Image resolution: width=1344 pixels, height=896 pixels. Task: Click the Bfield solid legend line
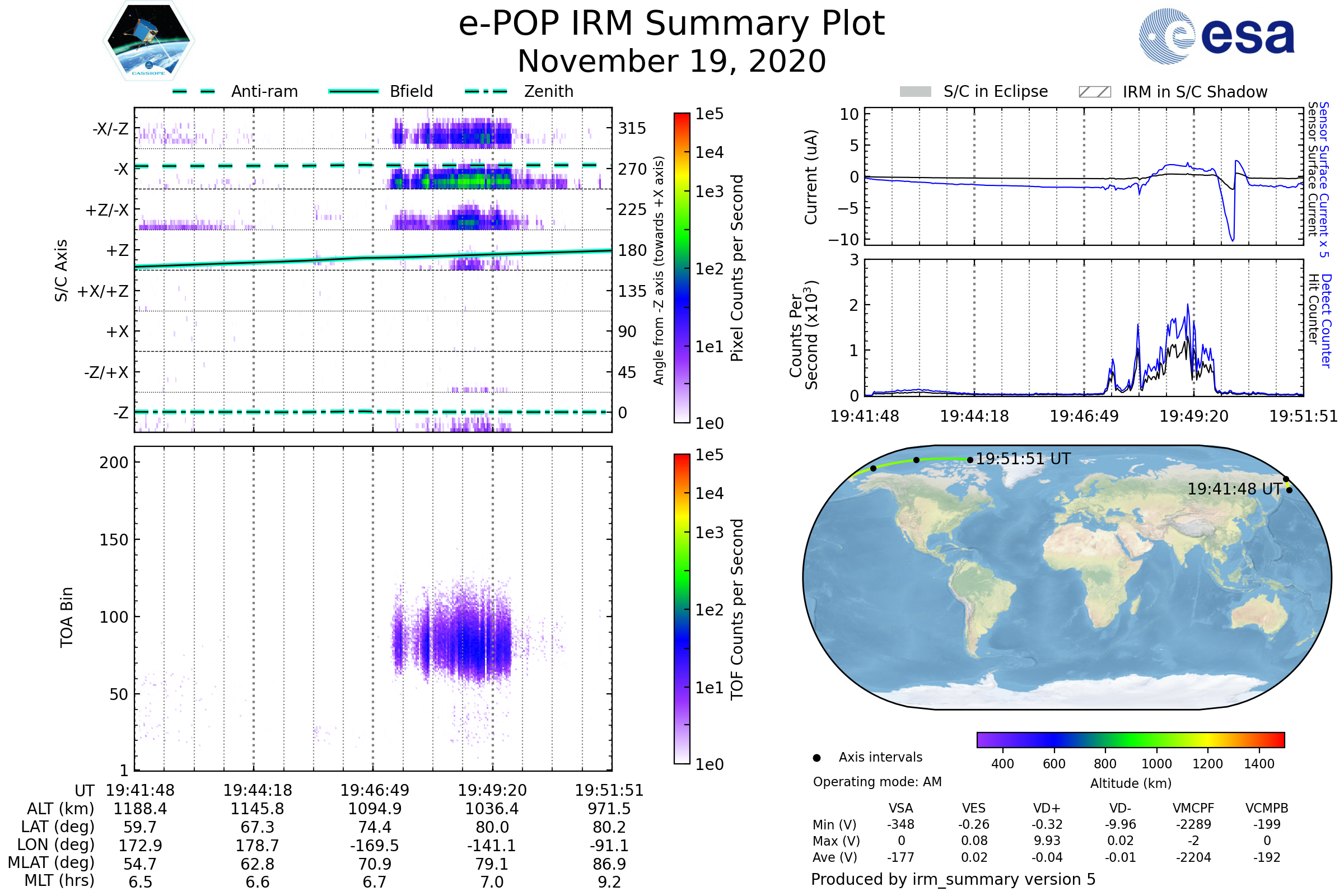pos(353,91)
